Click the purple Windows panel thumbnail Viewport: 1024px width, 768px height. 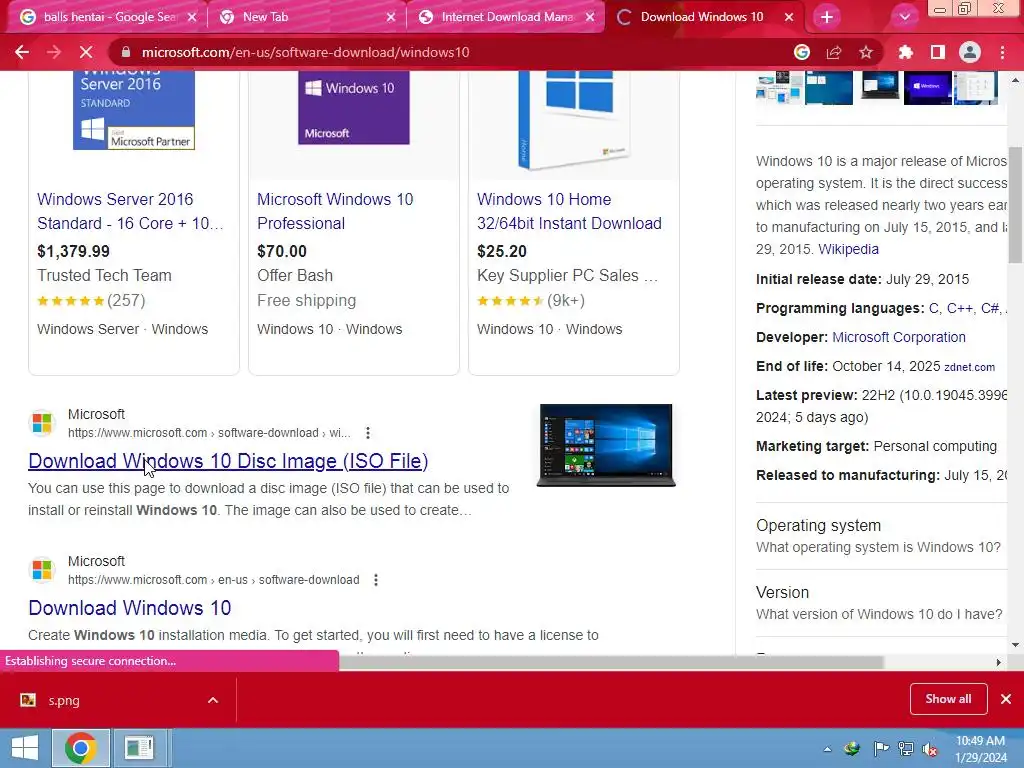point(927,88)
